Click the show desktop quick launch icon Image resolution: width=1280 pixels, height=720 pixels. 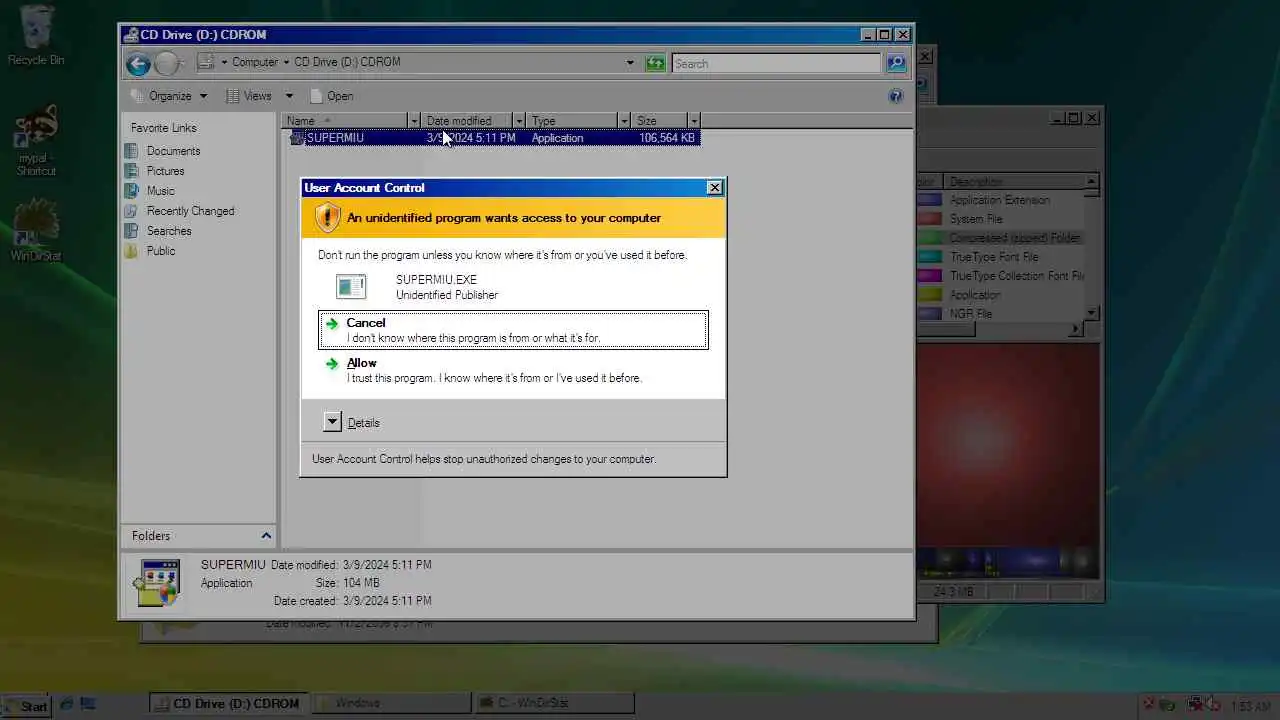87,705
